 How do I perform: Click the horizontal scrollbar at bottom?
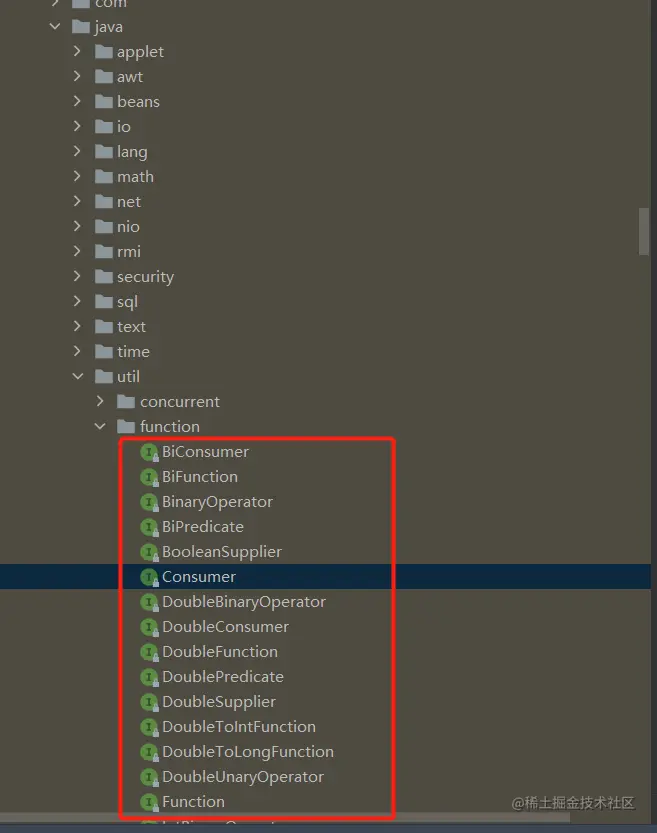click(285, 817)
